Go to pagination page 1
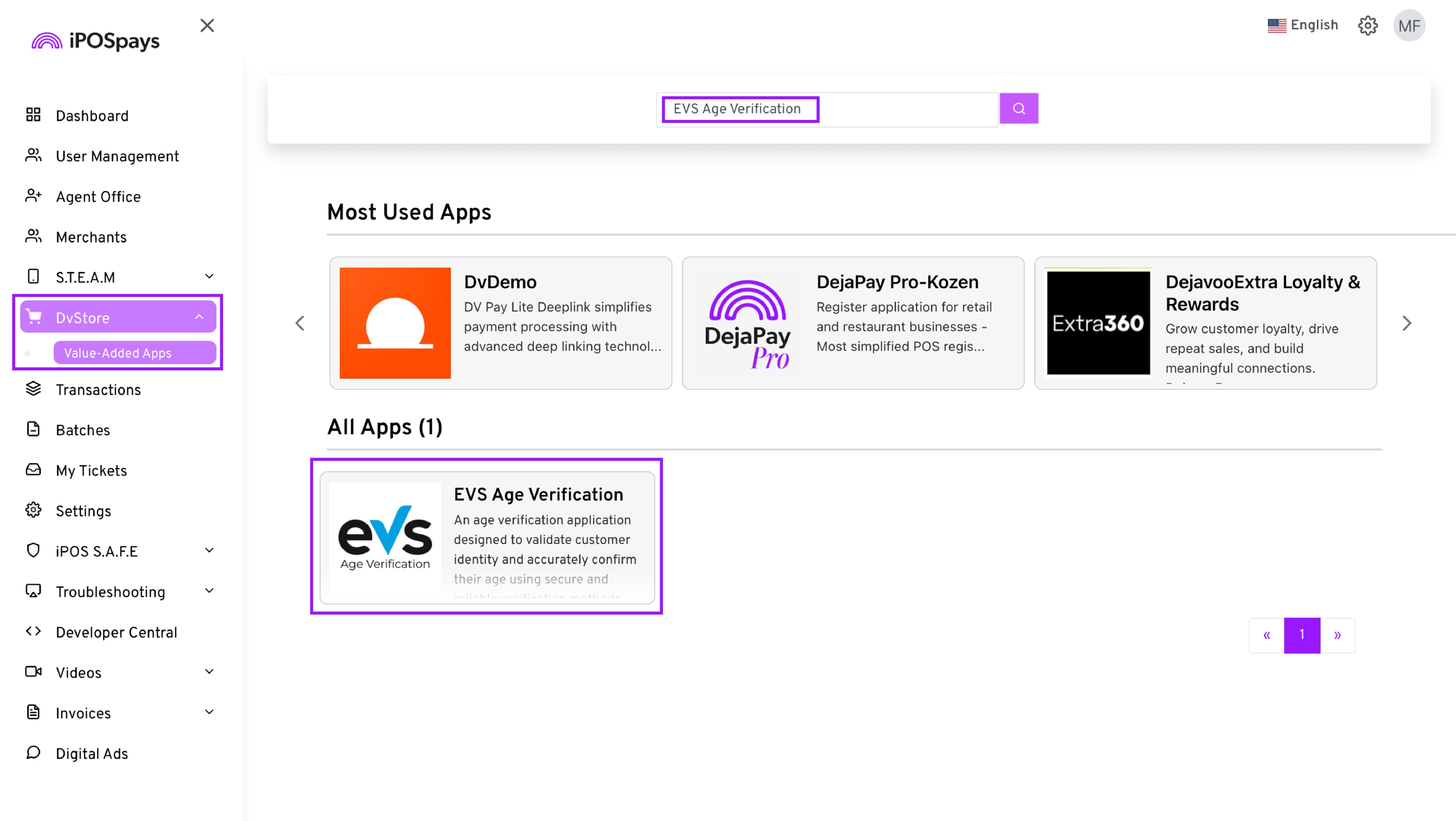The width and height of the screenshot is (1456, 821). pos(1302,635)
